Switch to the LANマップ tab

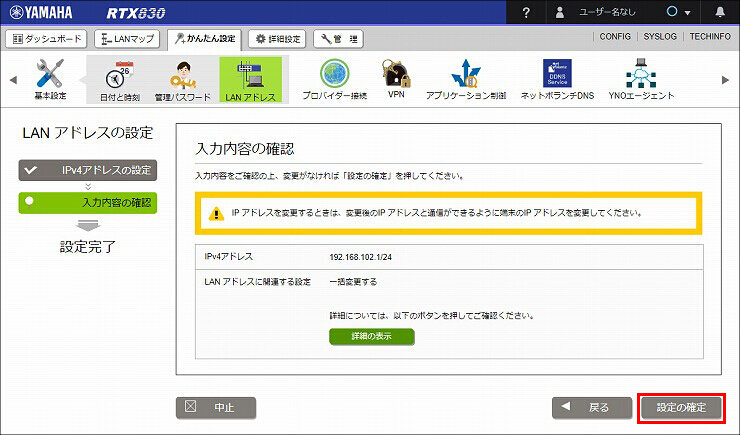click(127, 39)
